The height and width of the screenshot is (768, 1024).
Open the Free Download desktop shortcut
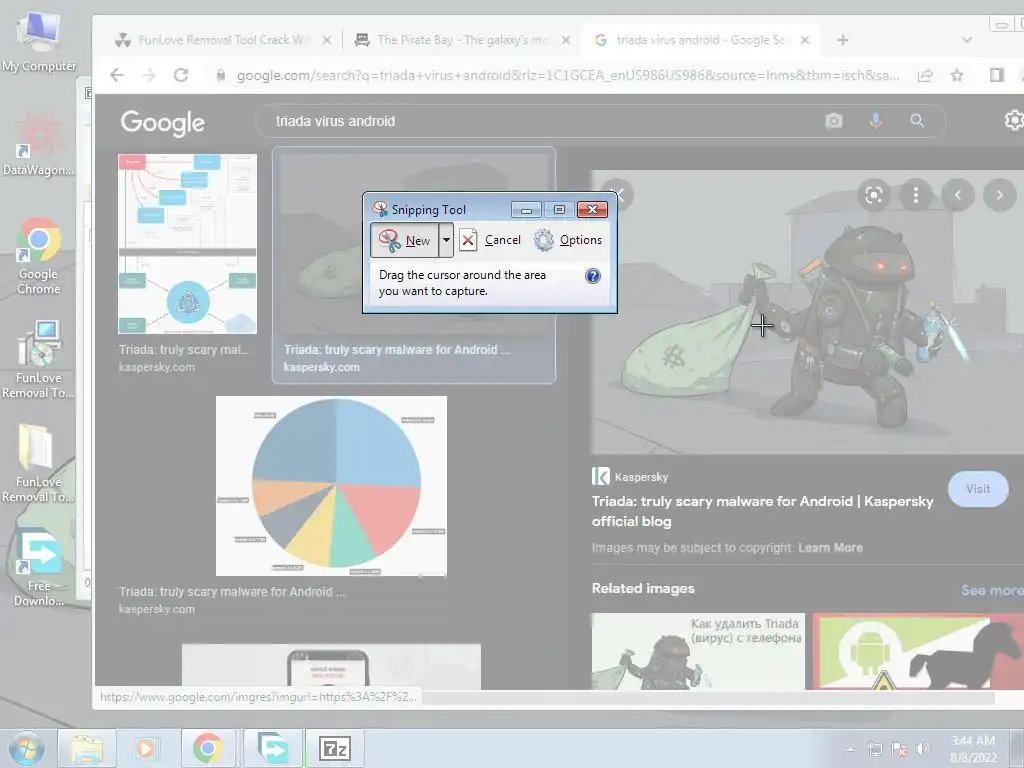39,569
